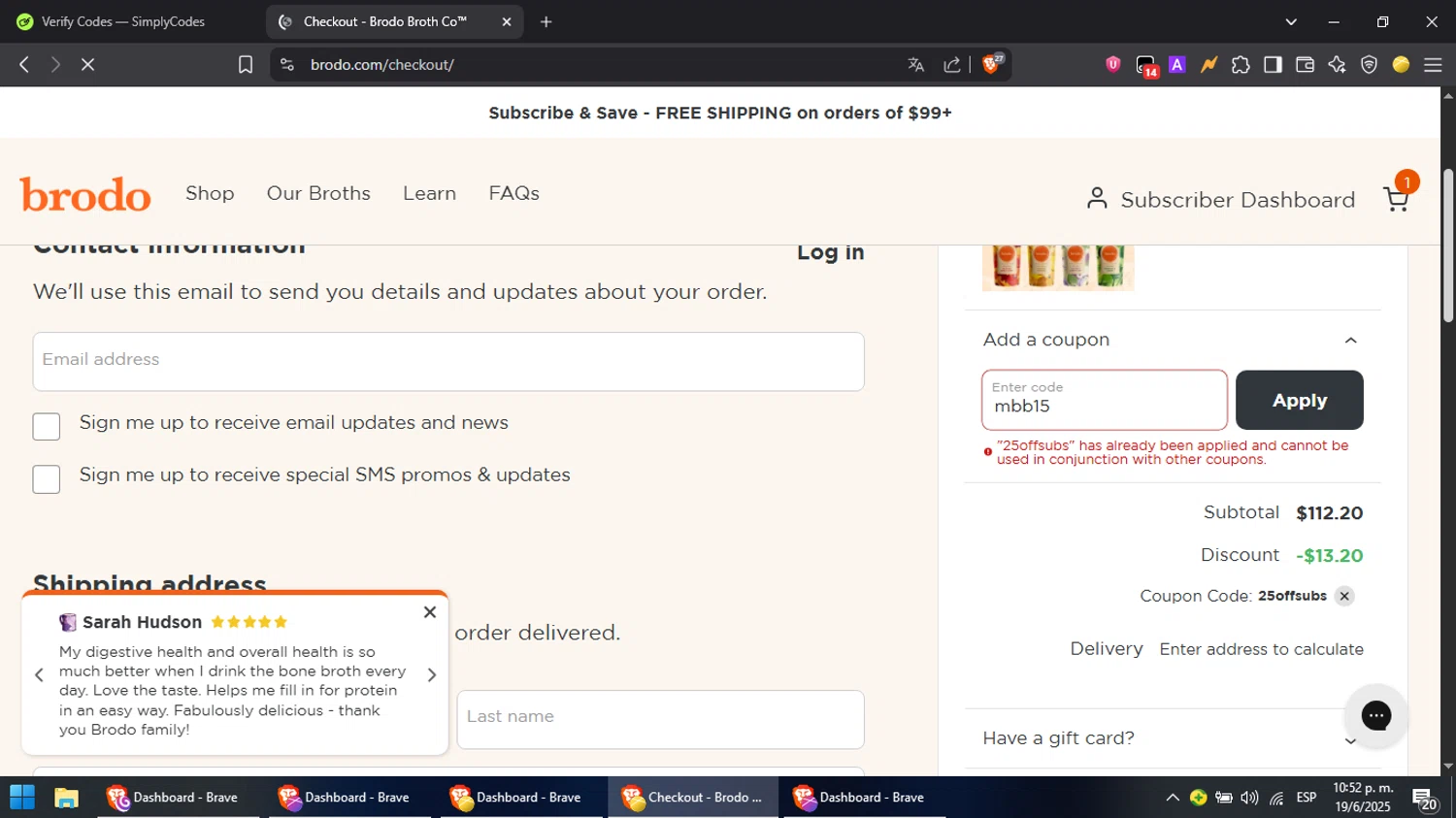Click the extension icon with 14 badge
1456x818 pixels.
[1146, 66]
